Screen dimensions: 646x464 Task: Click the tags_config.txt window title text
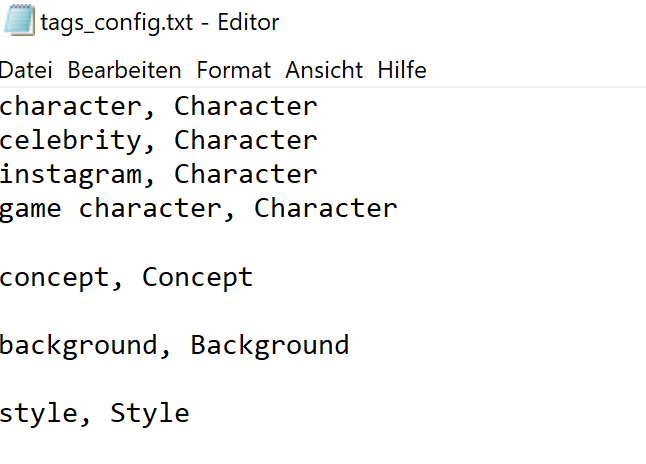tap(160, 22)
